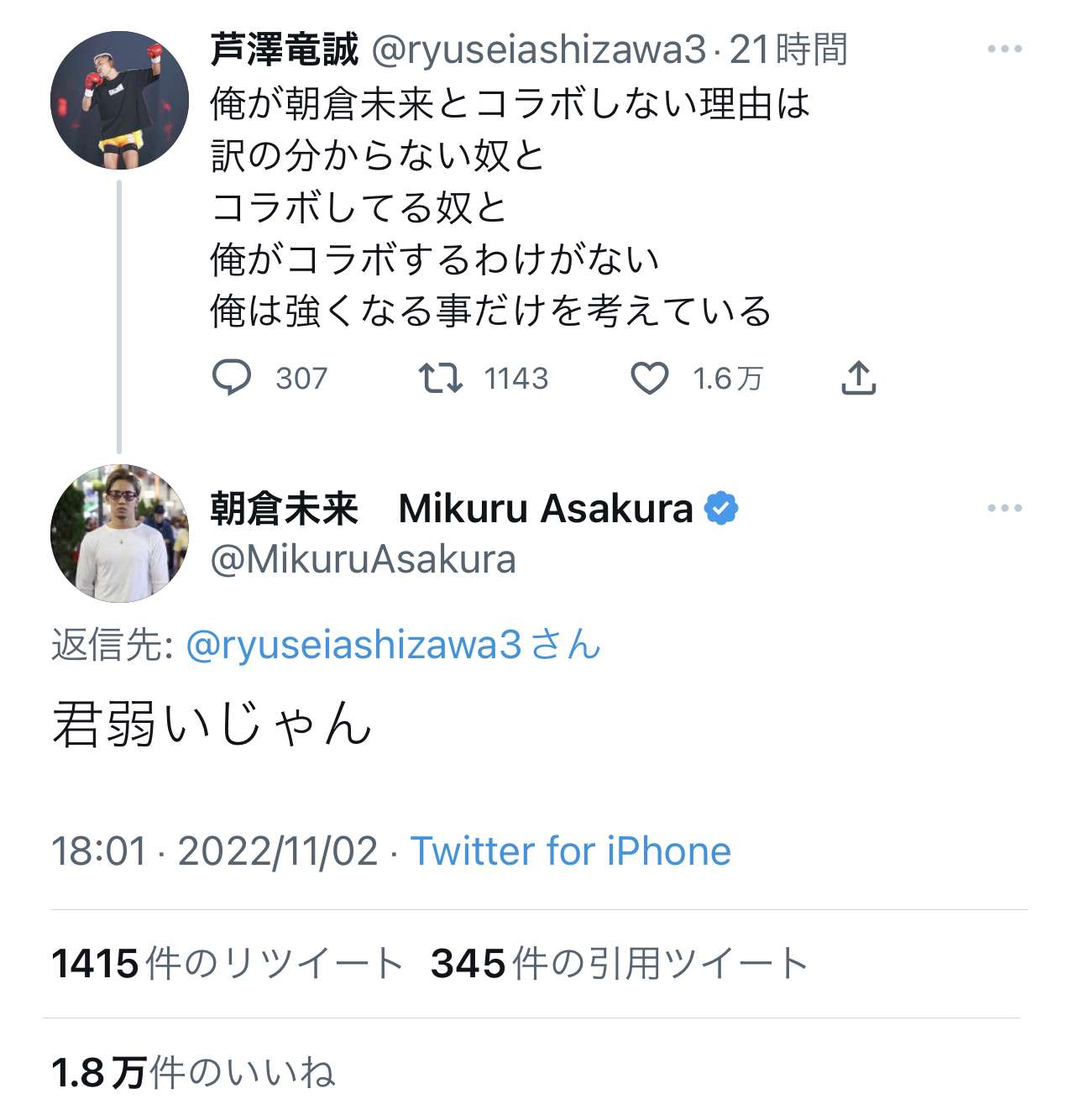
Task: Click the 18:01 · 2022/11/02 timestamp
Action: coord(215,851)
